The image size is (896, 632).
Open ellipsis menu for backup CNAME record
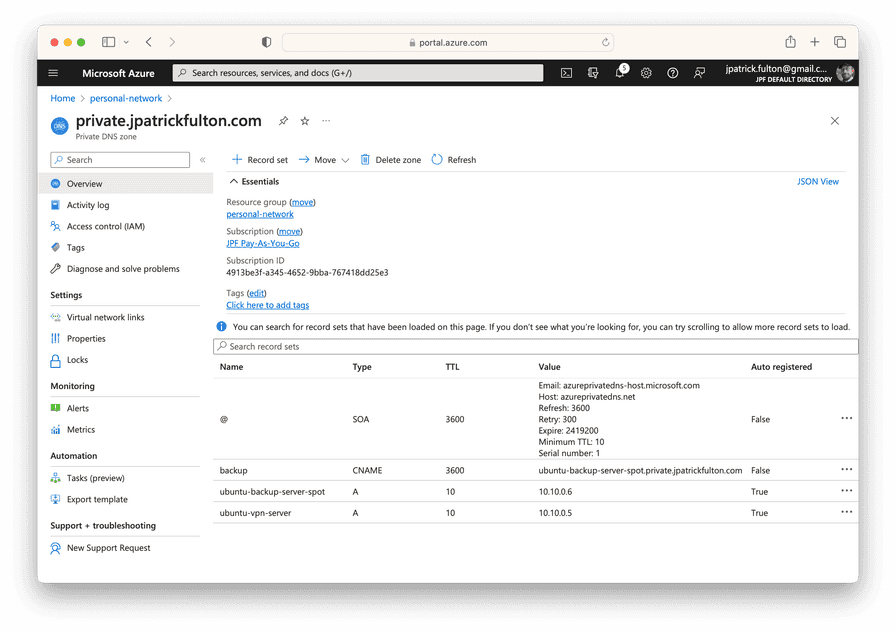(x=846, y=469)
